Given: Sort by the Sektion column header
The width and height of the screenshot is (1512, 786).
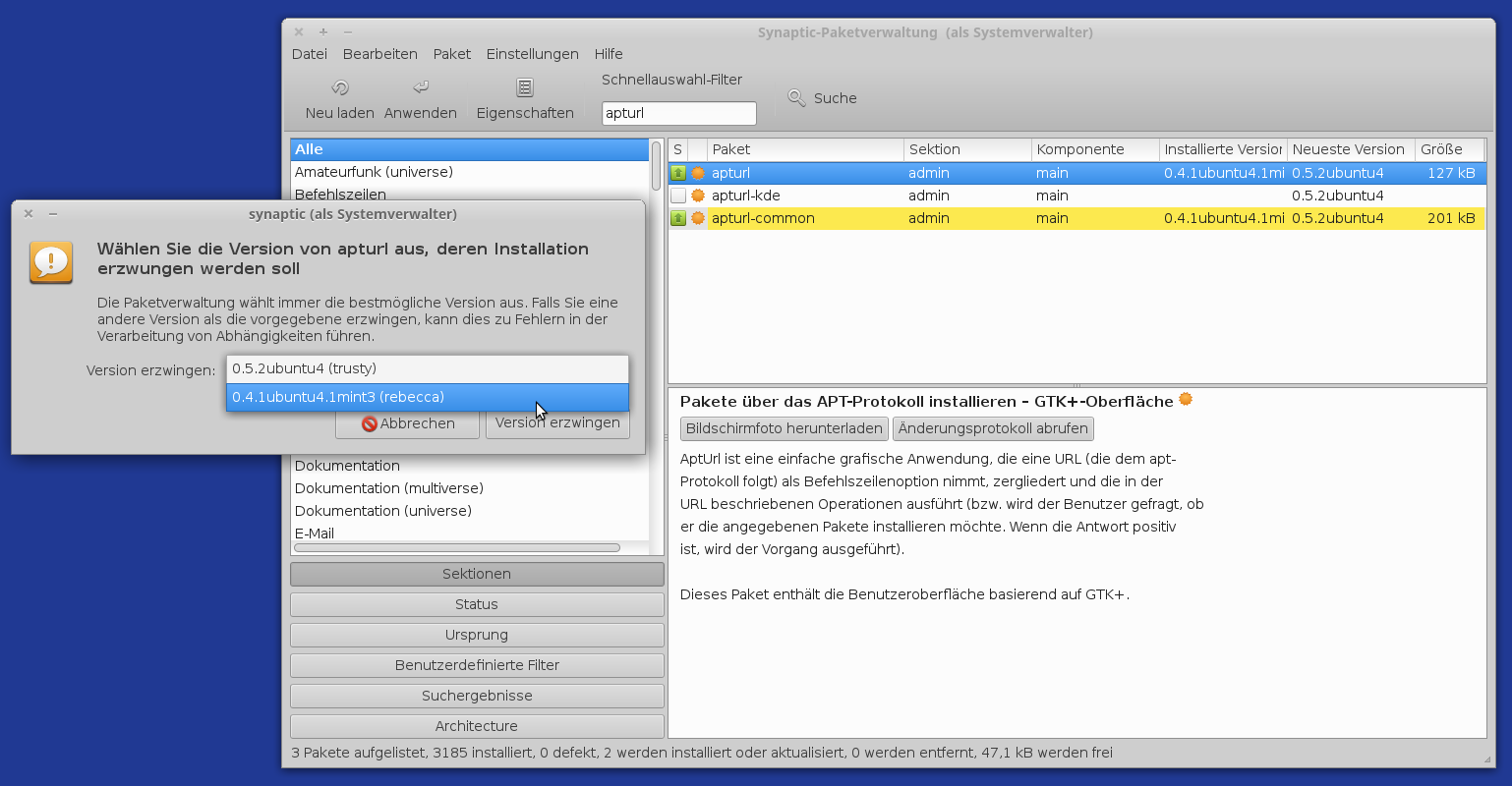Looking at the screenshot, I should pyautogui.click(x=967, y=149).
